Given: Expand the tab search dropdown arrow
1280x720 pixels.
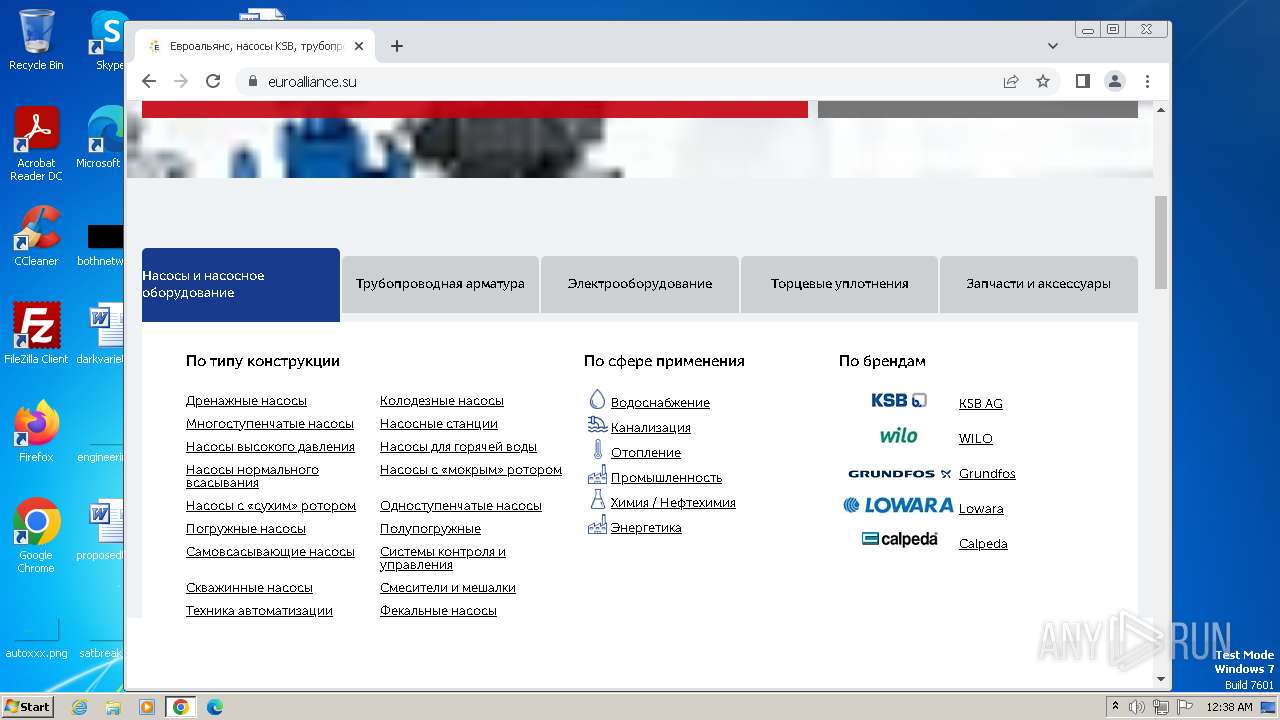Looking at the screenshot, I should pyautogui.click(x=1053, y=46).
